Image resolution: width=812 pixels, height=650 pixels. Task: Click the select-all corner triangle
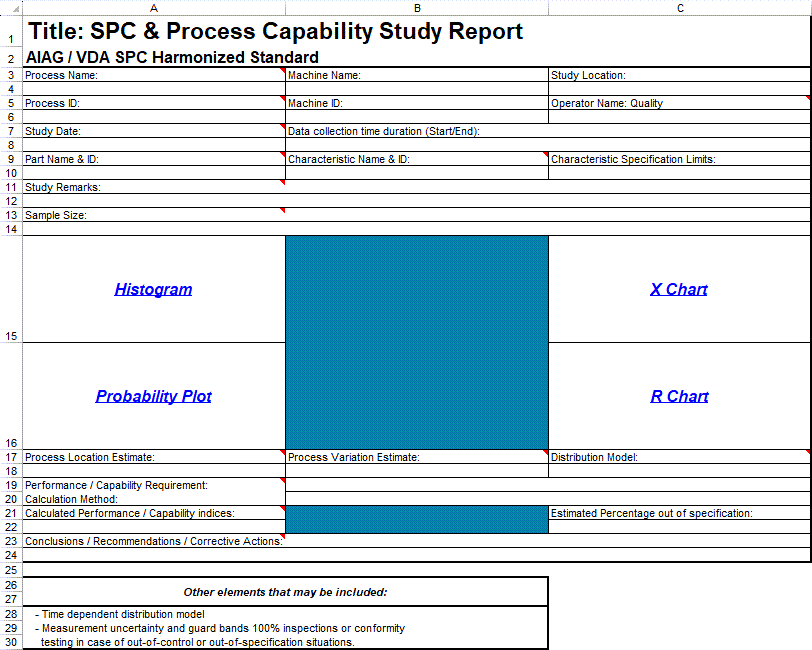(16, 9)
